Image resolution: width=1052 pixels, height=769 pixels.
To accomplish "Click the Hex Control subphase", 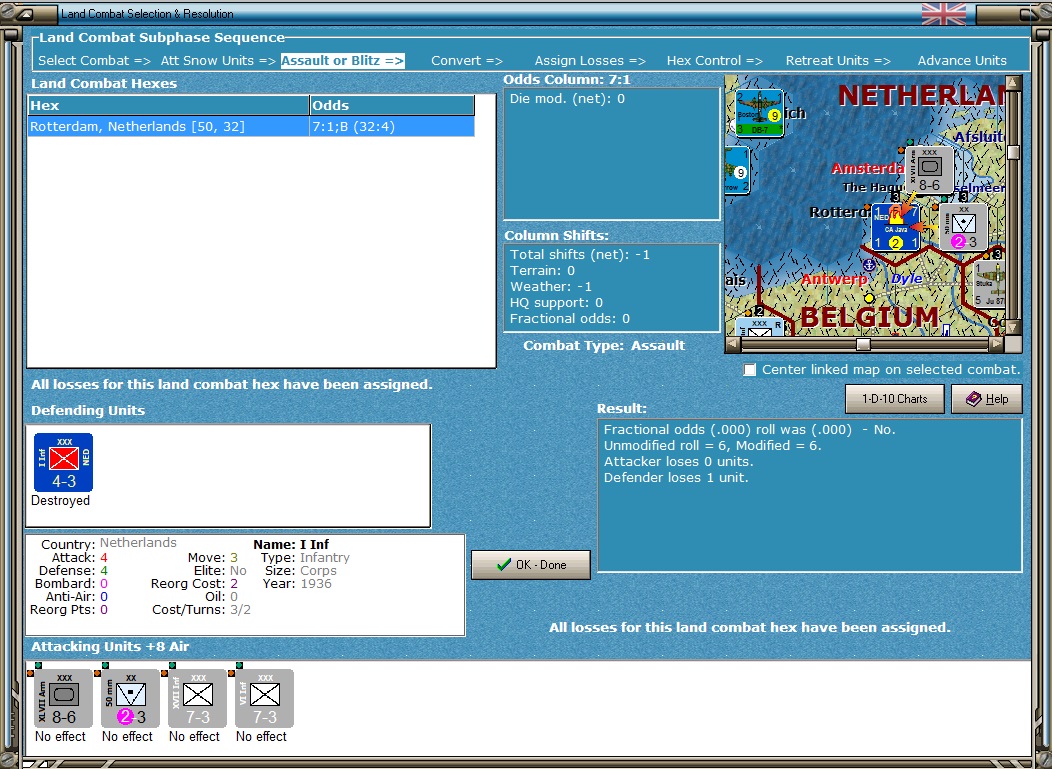I will click(x=715, y=60).
